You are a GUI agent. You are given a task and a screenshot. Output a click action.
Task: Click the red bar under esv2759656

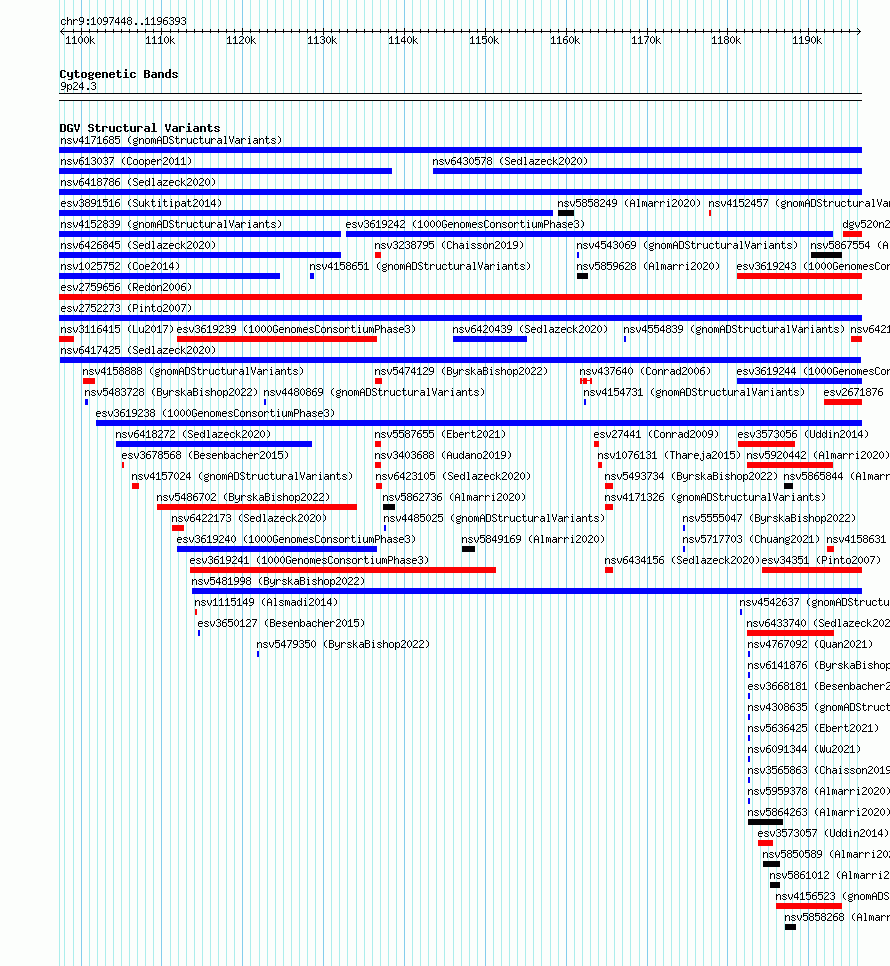click(460, 297)
